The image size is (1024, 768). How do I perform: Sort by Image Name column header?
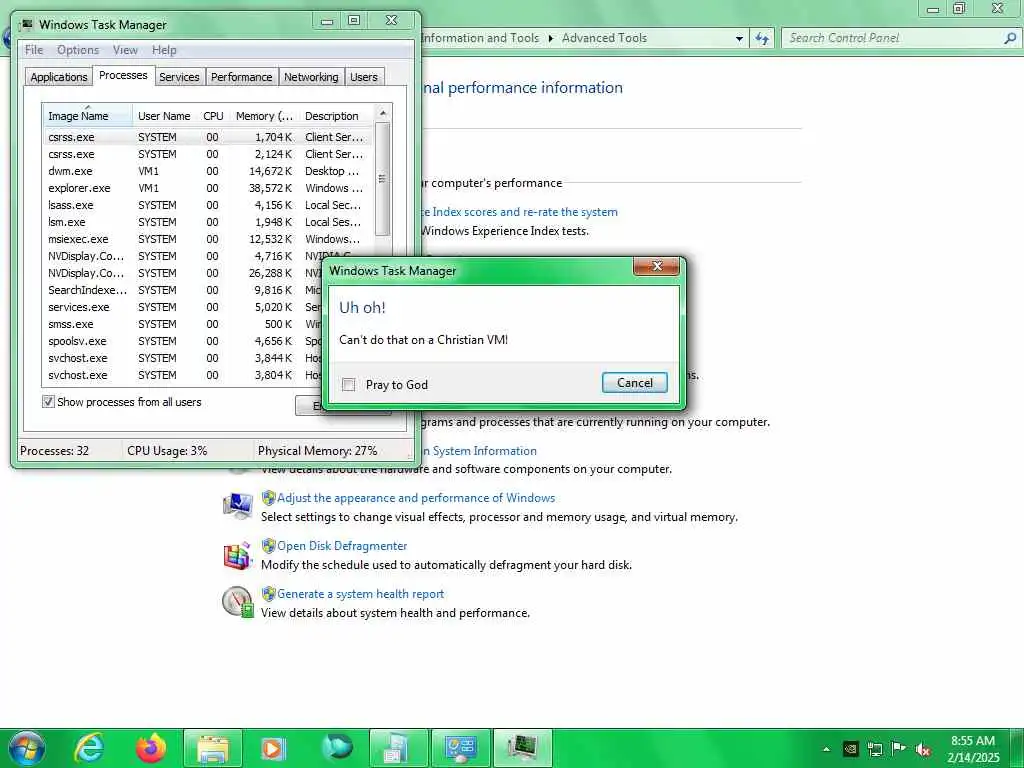tap(87, 116)
